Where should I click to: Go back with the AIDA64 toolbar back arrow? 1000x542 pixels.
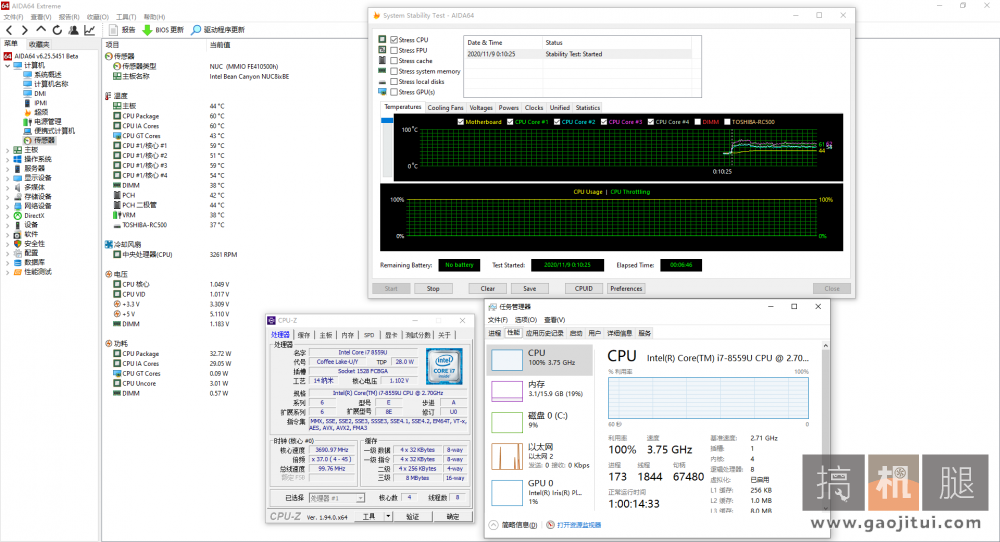coord(9,30)
